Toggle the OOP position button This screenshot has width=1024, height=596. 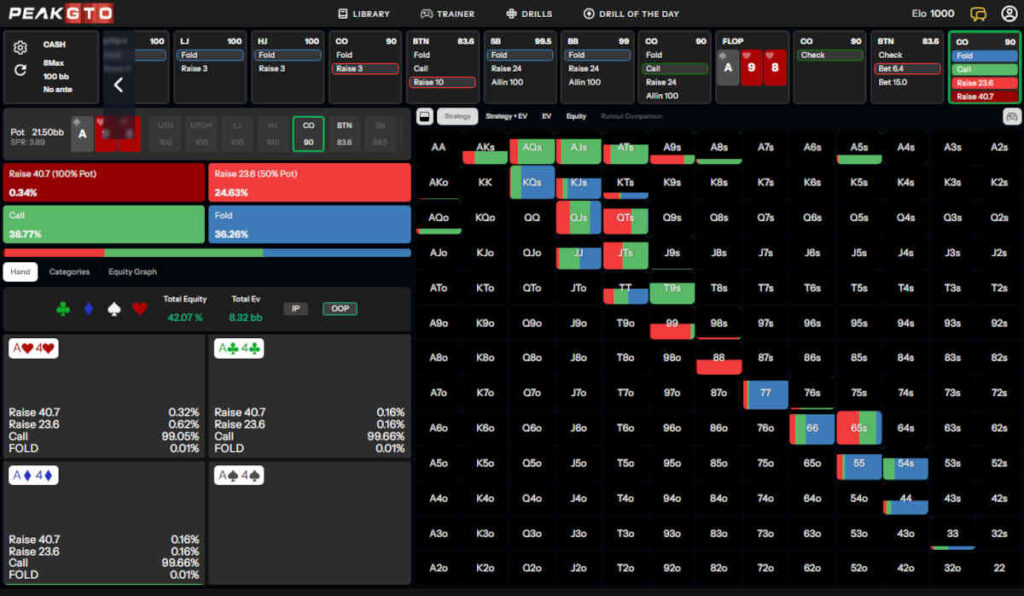tap(340, 309)
